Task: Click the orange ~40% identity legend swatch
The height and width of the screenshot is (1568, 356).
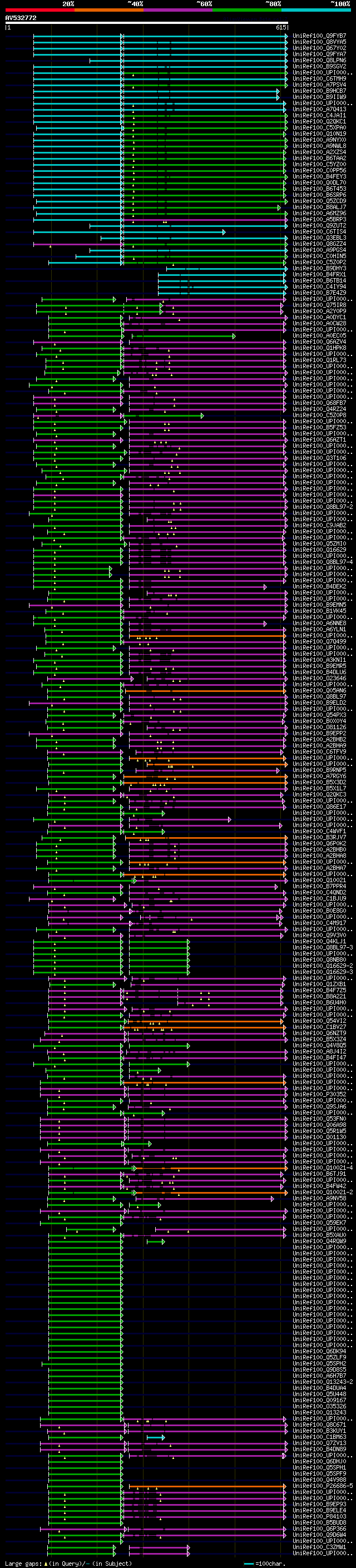Action: point(108,11)
